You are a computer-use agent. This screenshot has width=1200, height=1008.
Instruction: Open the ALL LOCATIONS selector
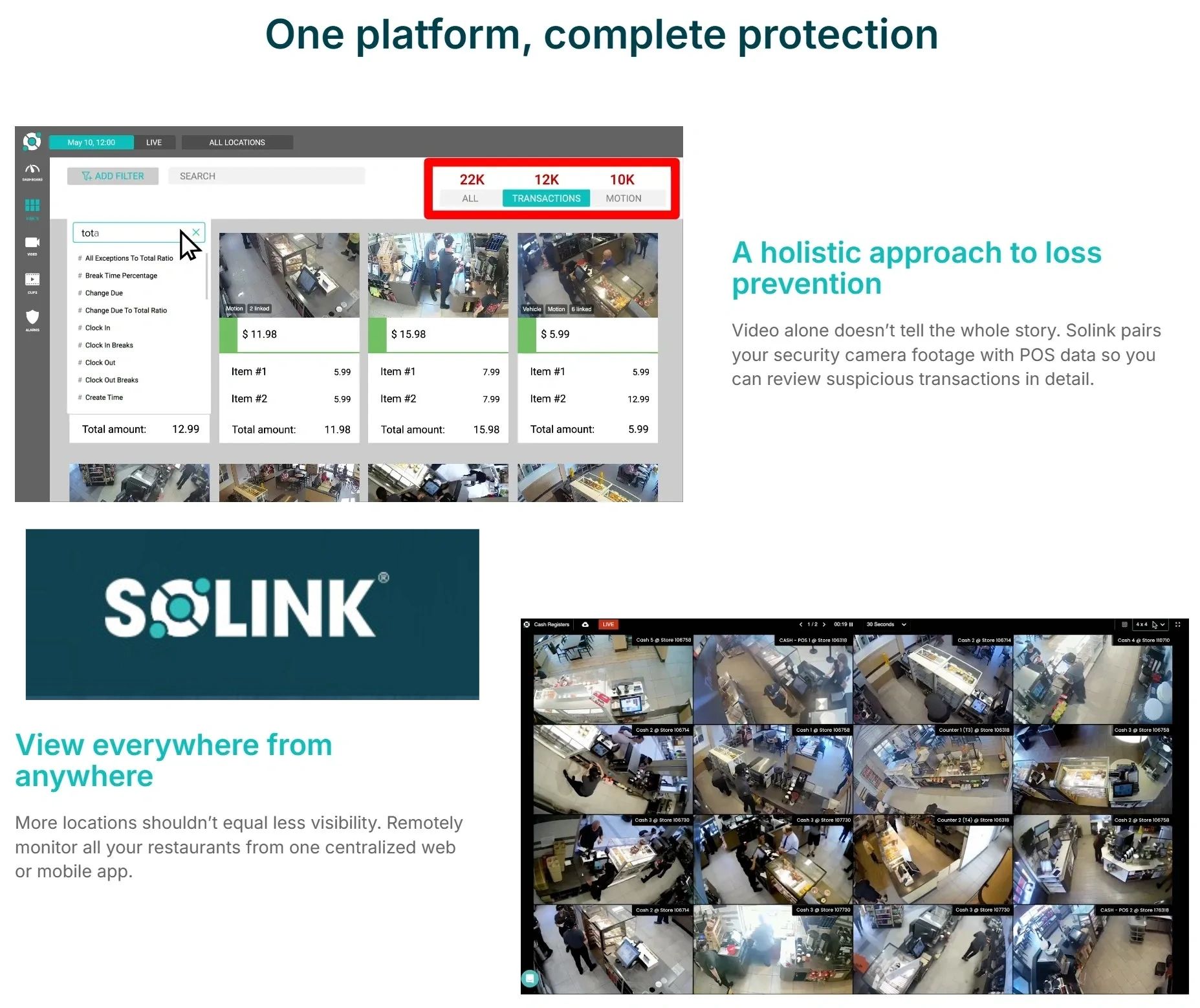point(237,142)
